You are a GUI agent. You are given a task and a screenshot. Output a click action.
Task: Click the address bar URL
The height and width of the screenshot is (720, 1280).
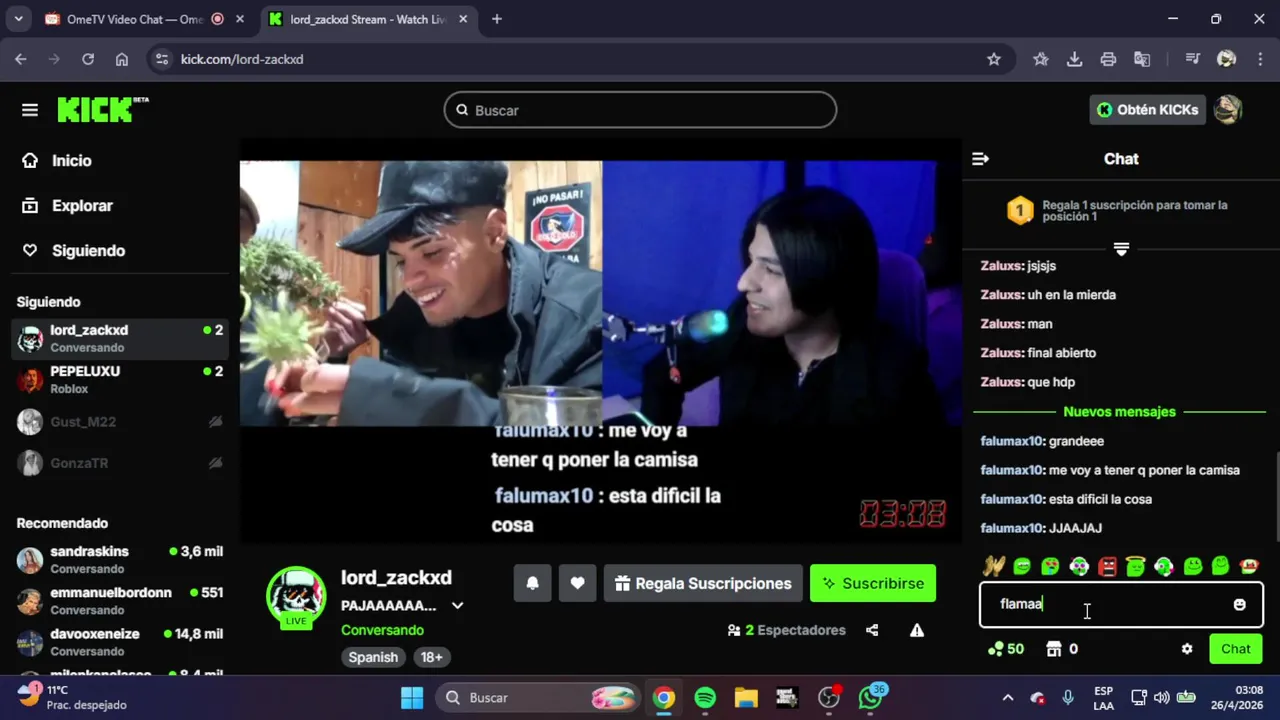[x=242, y=59]
